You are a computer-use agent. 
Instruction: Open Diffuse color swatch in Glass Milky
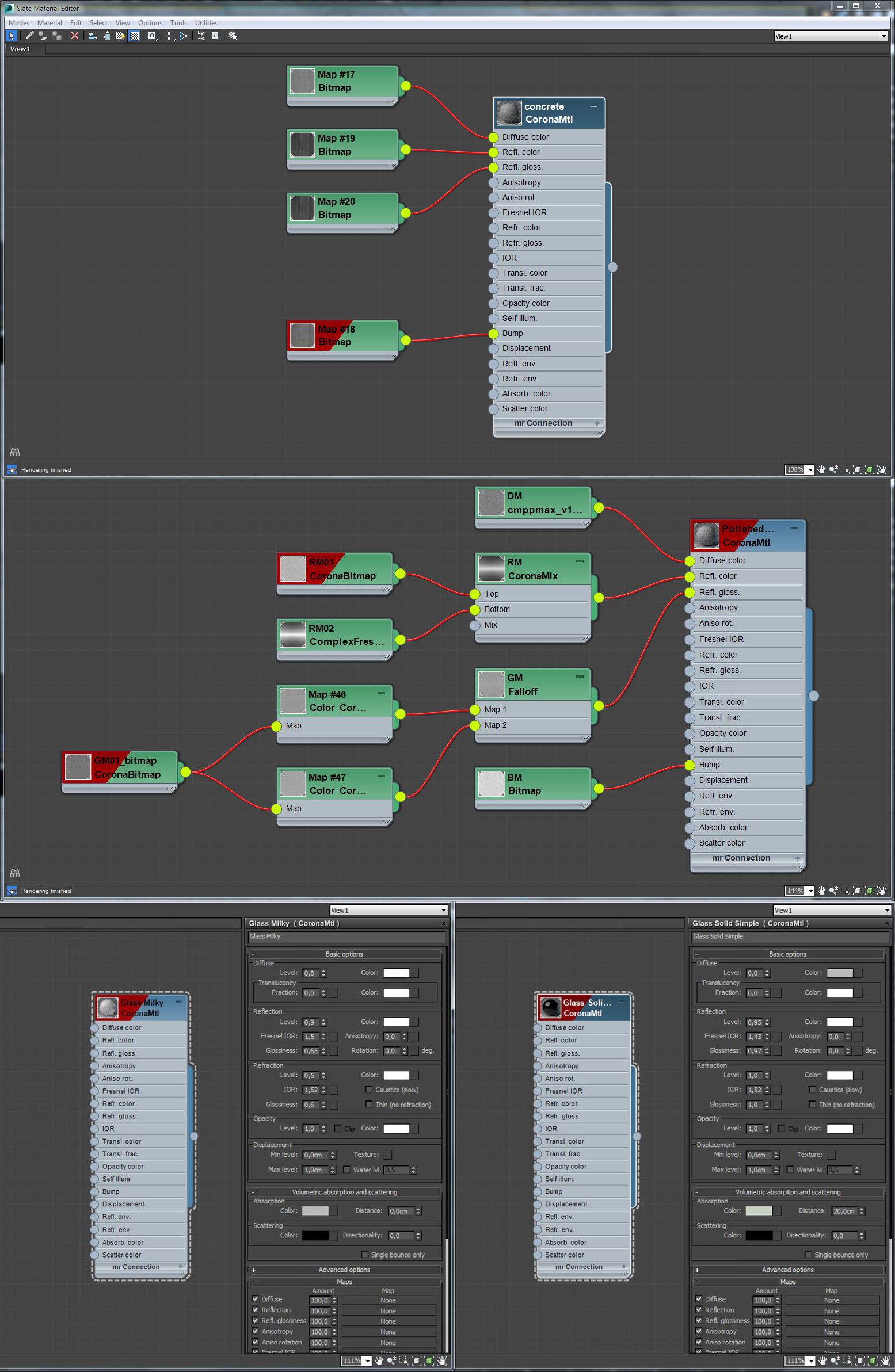pyautogui.click(x=396, y=973)
